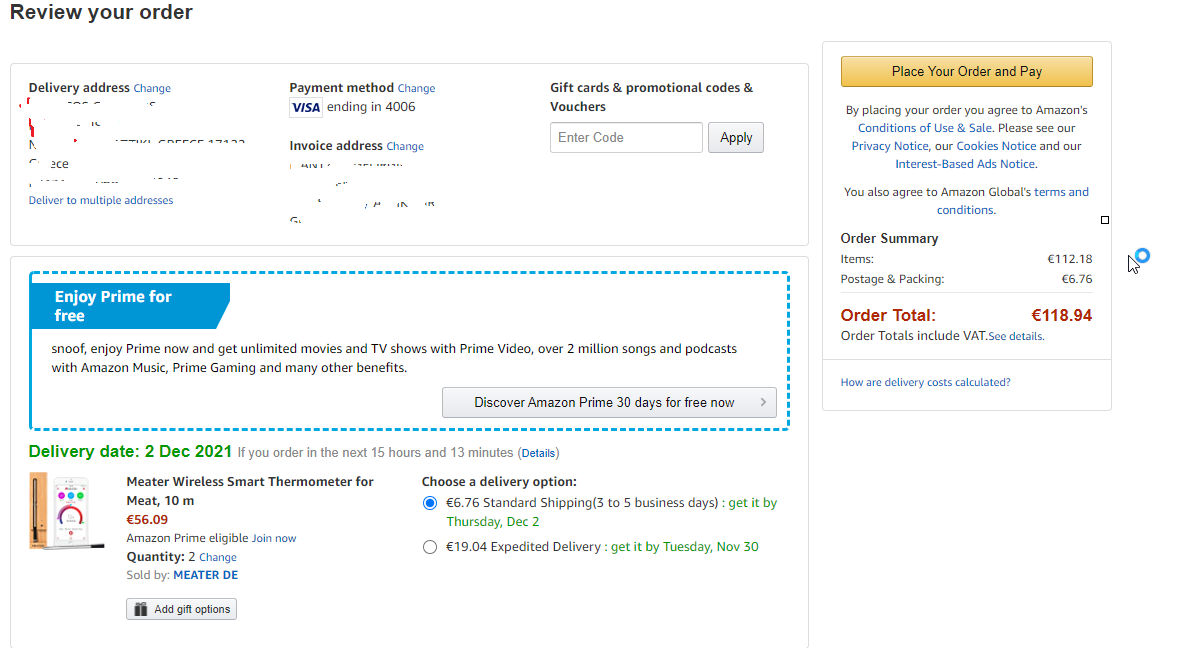The image size is (1191, 648).
Task: Change the delivery address
Action: [x=152, y=88]
